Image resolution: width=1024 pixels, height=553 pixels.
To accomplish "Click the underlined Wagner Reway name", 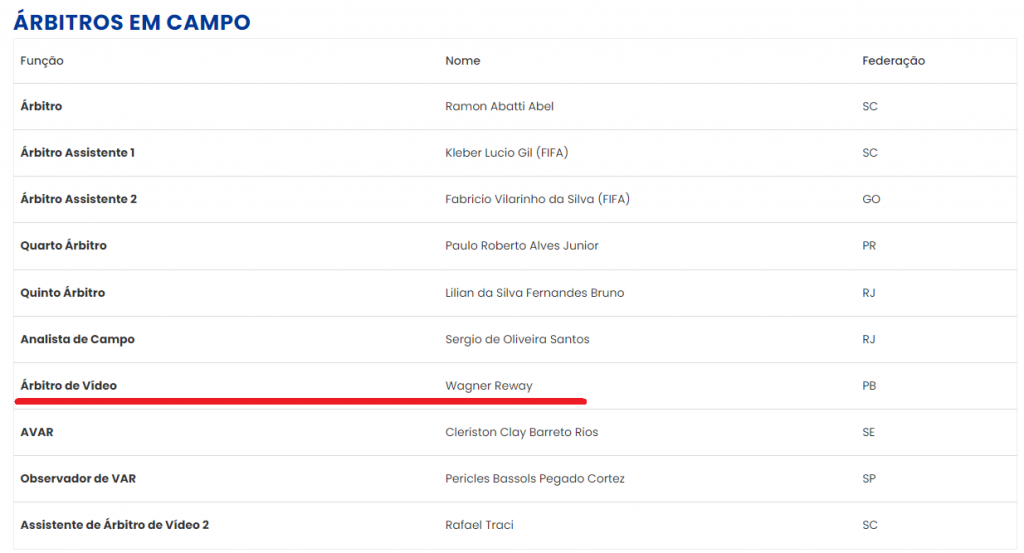I will coord(489,386).
